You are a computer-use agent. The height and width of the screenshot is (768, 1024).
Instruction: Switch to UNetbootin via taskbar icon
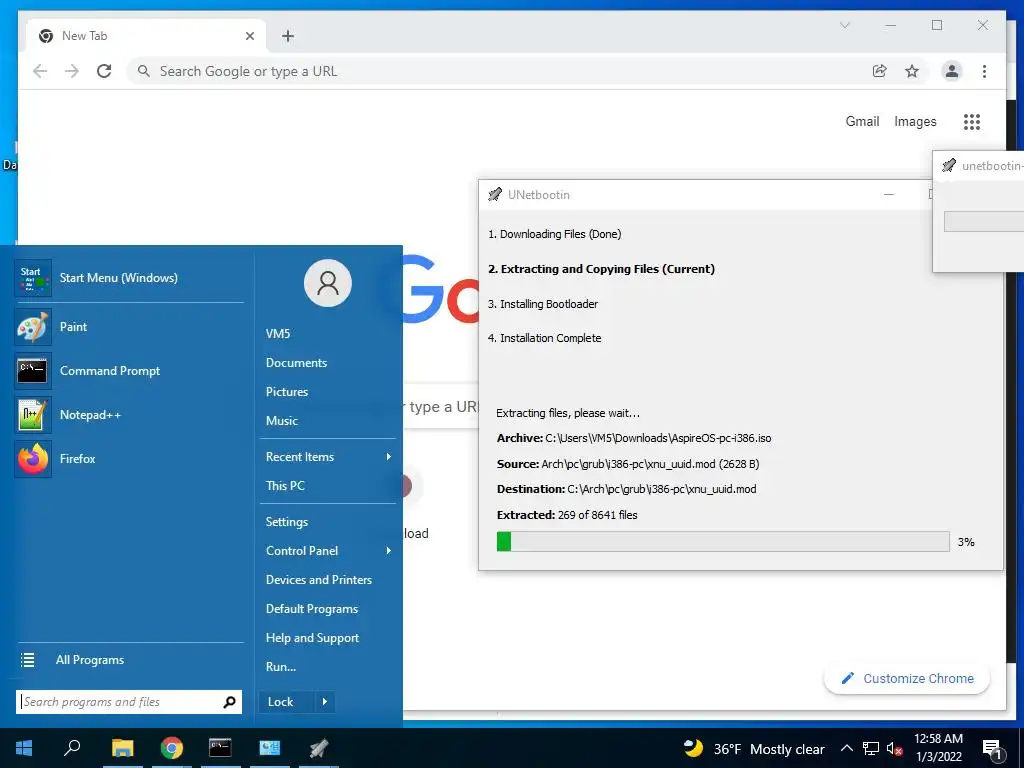click(319, 748)
